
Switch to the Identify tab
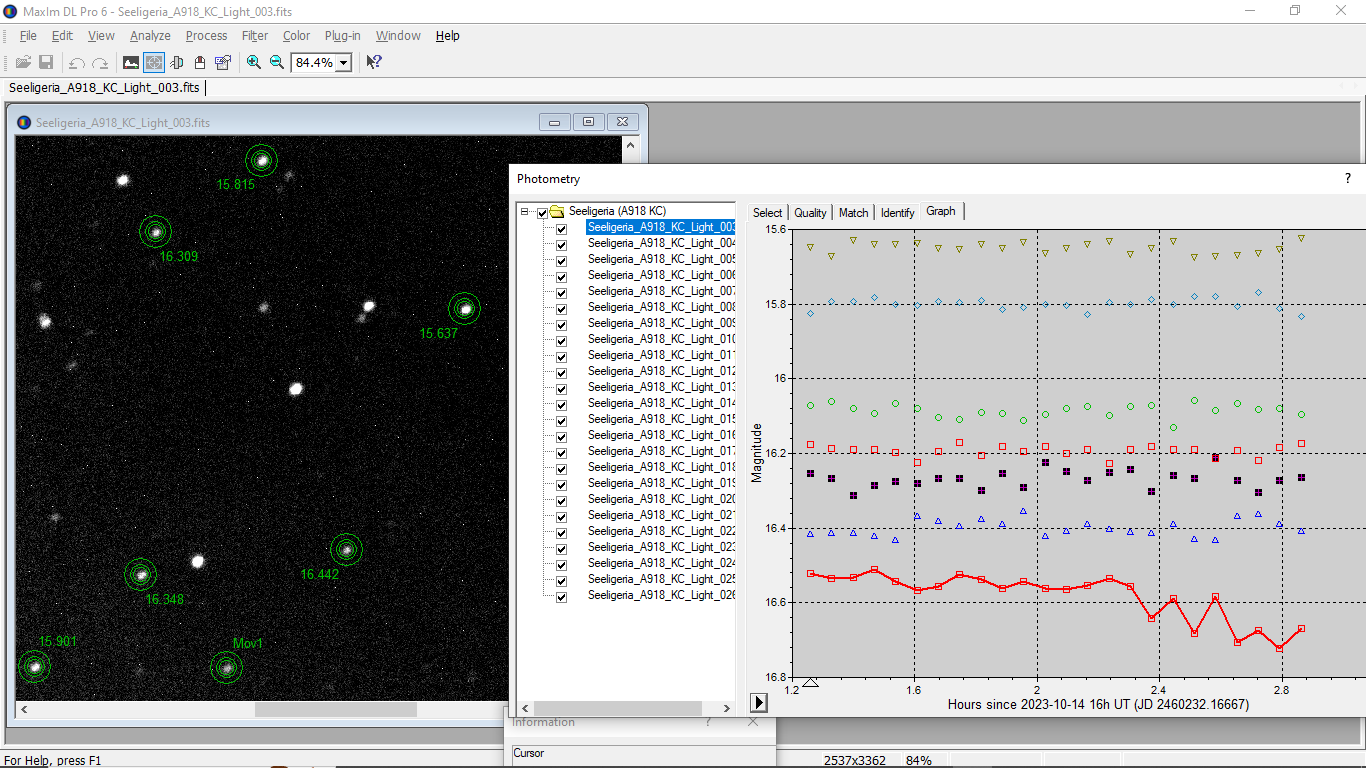tap(898, 212)
